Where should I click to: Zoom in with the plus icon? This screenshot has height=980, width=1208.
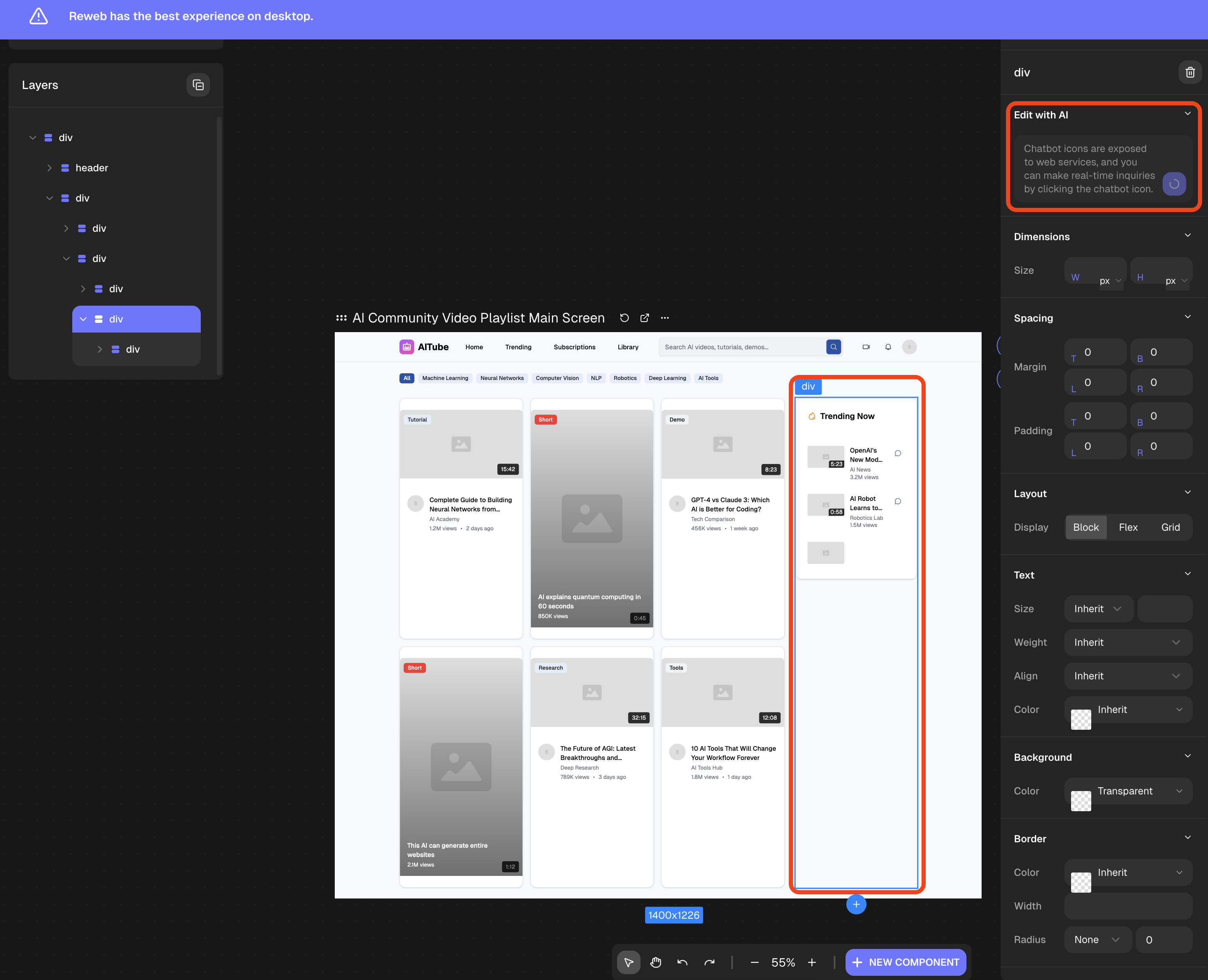(811, 962)
